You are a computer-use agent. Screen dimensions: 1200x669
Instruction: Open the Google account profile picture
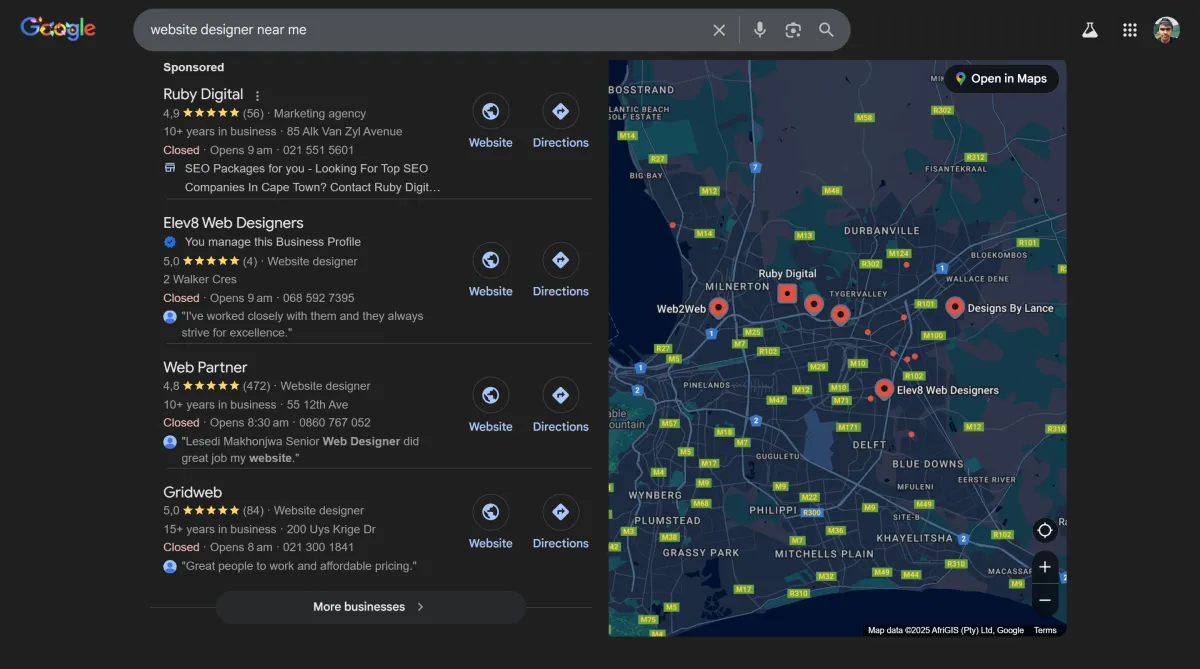point(1167,30)
